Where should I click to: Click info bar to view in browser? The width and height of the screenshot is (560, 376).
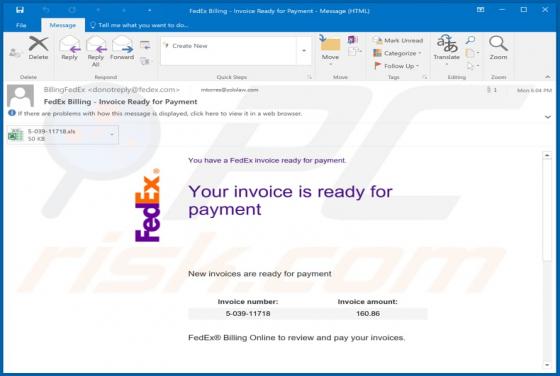tap(155, 114)
